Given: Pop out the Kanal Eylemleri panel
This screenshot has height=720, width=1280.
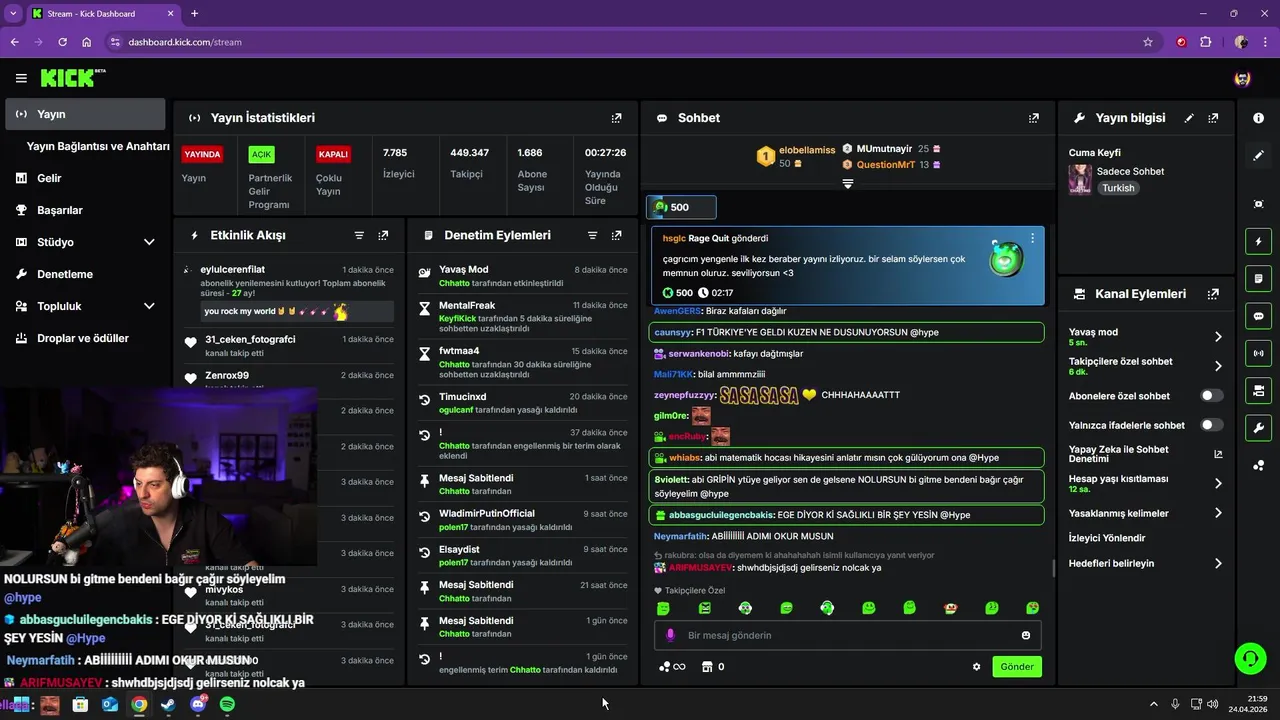Looking at the screenshot, I should pyautogui.click(x=1213, y=294).
